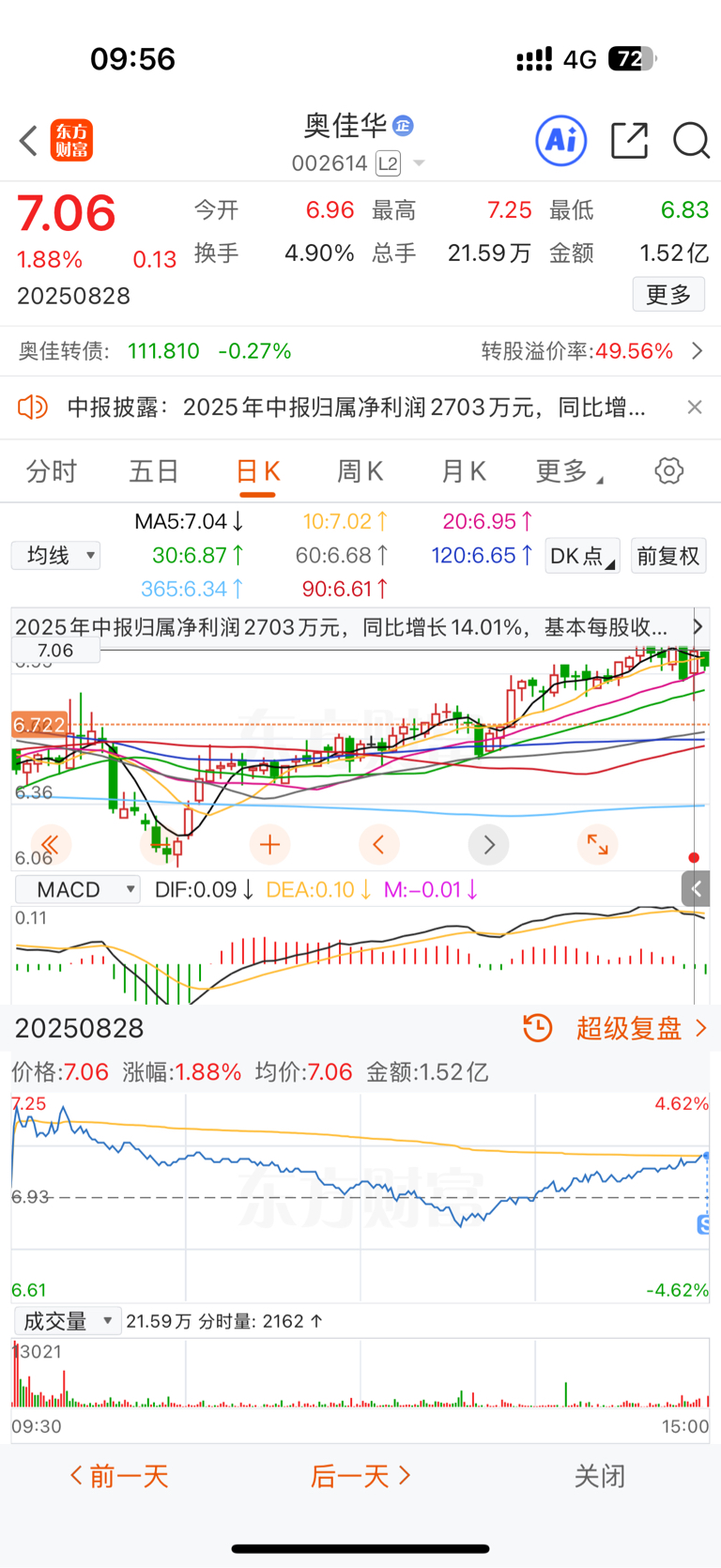
Task: Tap the 转股溢价率 49.56% value
Action: point(635,351)
